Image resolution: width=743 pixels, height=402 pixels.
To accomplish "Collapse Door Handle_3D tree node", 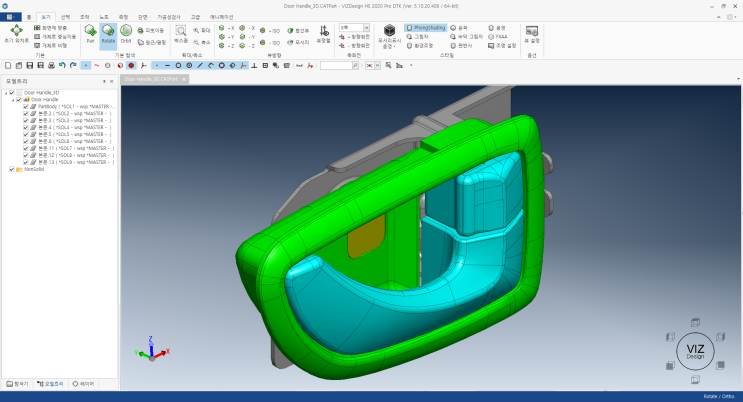I will click(6, 93).
